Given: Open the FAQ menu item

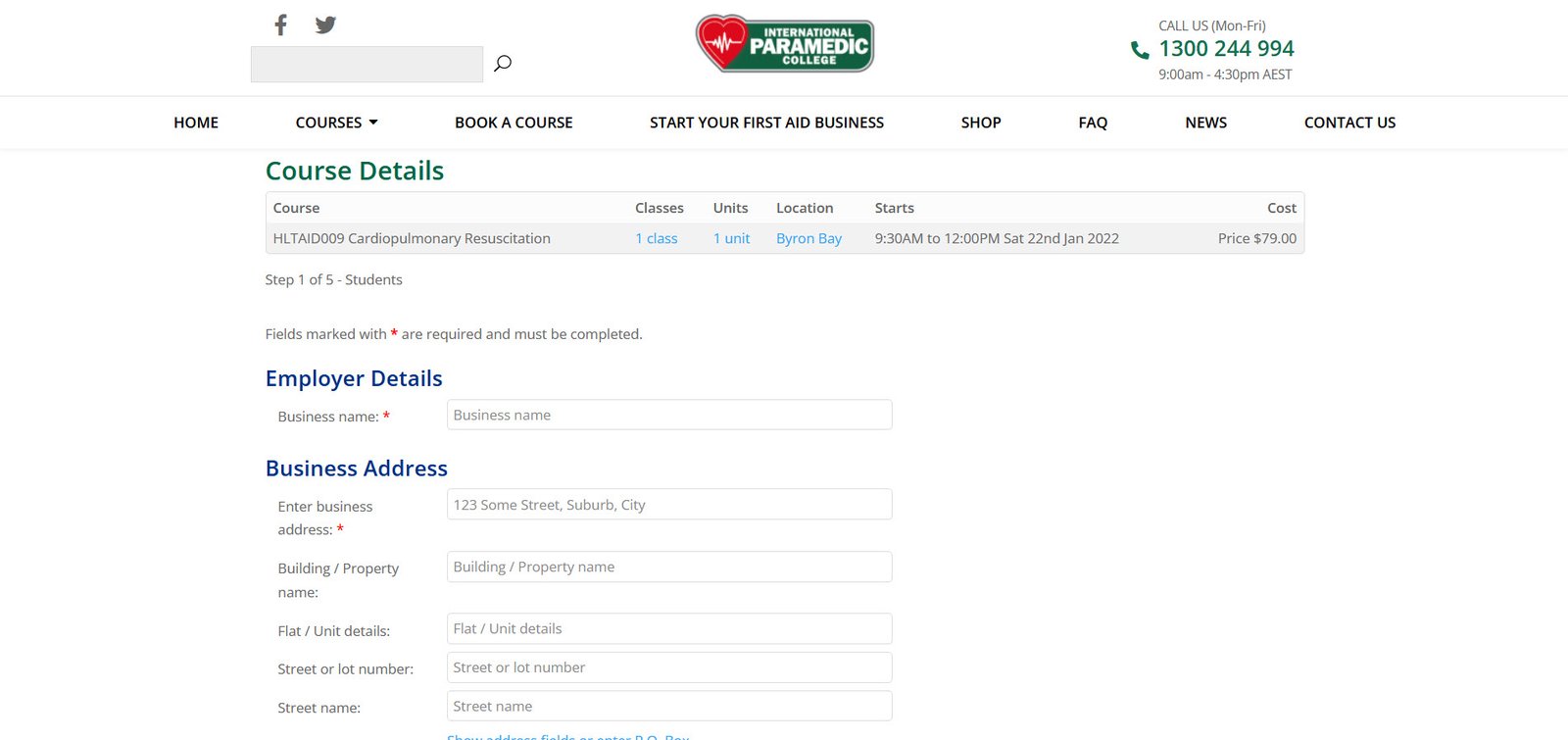Looking at the screenshot, I should [1093, 123].
